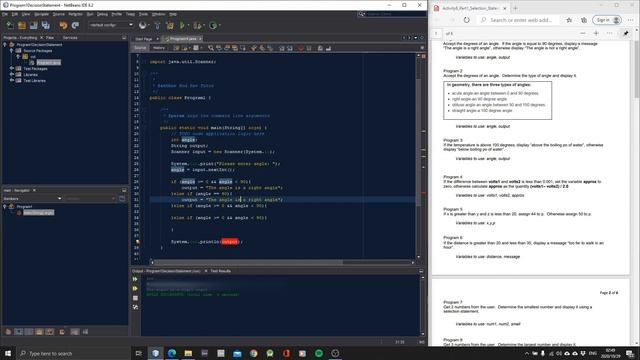Click the orange Undo arrow icon
This screenshot has height=360, width=640.
(63, 25)
